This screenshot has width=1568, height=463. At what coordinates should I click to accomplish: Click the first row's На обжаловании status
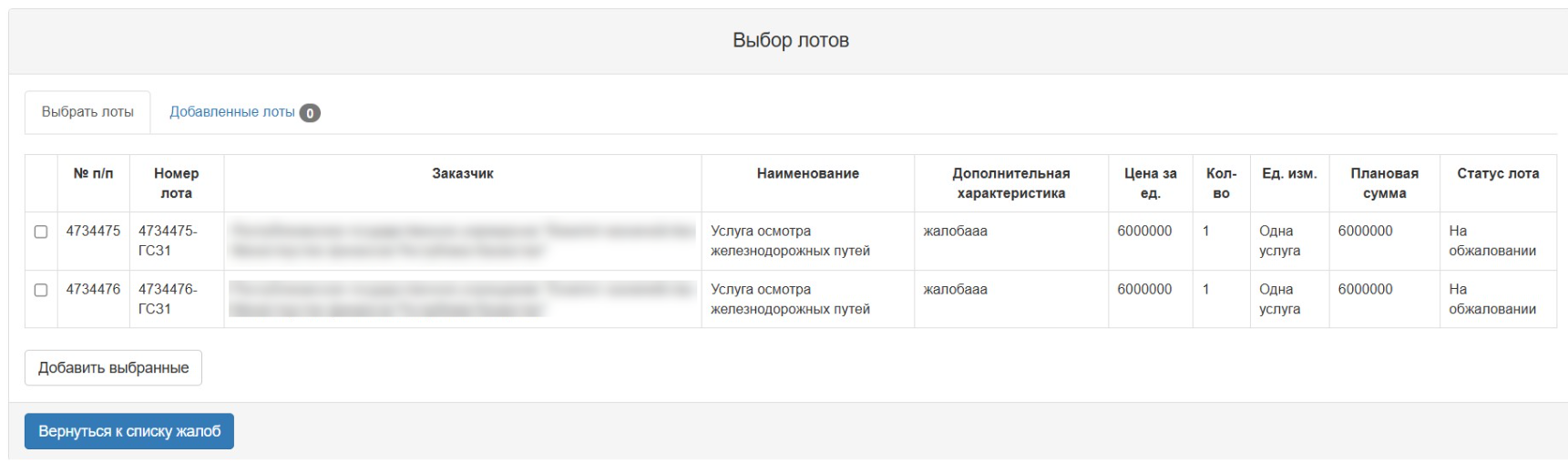click(1491, 241)
